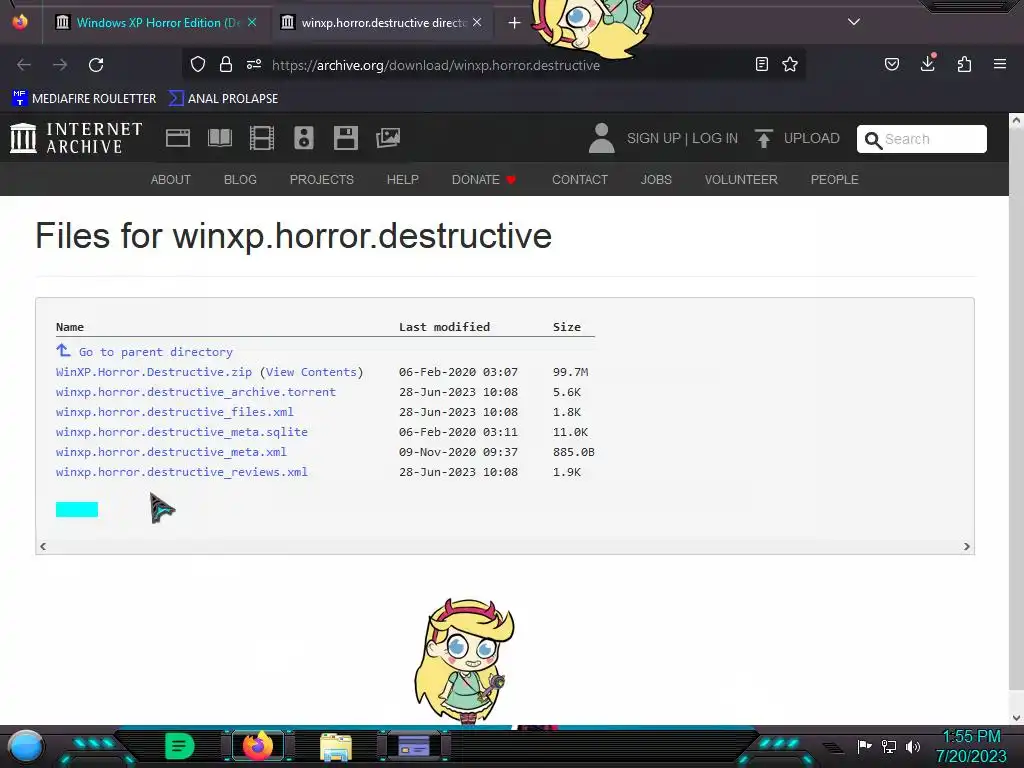Open winxp.horror.destructive_reviews.xml

(182, 472)
